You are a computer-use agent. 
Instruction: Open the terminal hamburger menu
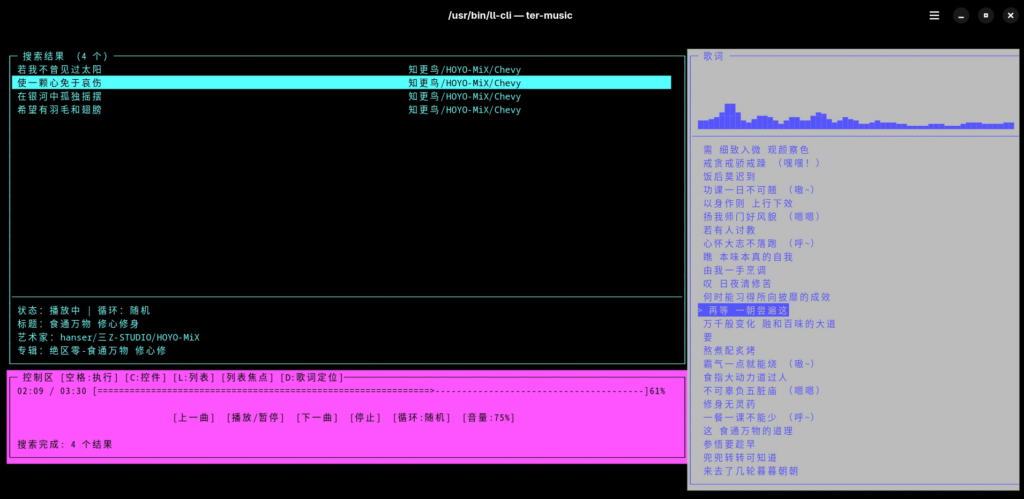934,15
